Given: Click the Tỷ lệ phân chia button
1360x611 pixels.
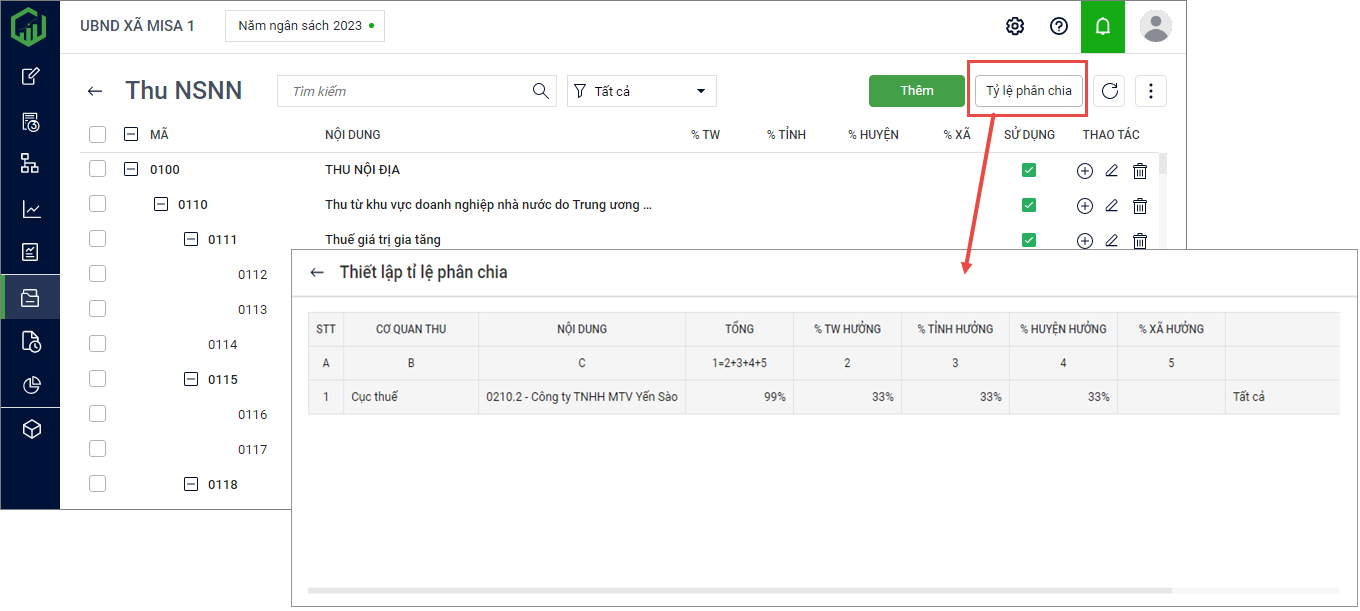Looking at the screenshot, I should [x=1028, y=91].
